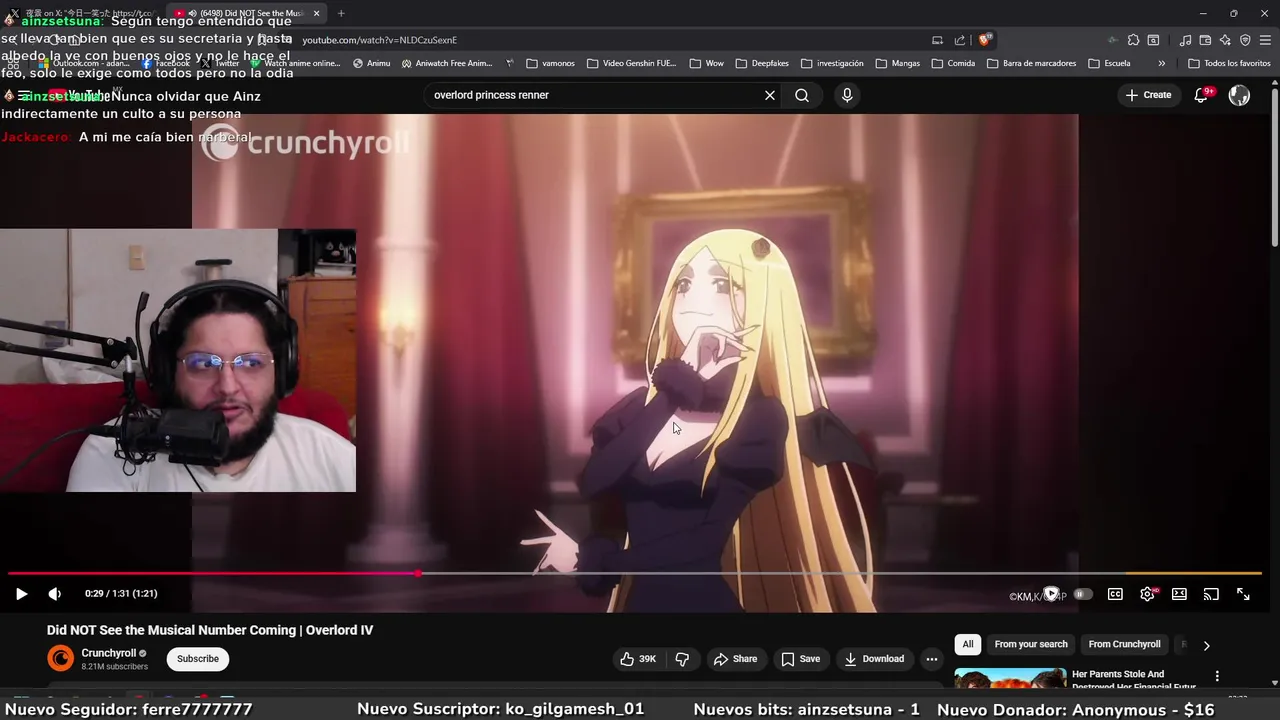Click the 'overlord princess renner' search field
The width and height of the screenshot is (1280, 720).
tap(592, 95)
